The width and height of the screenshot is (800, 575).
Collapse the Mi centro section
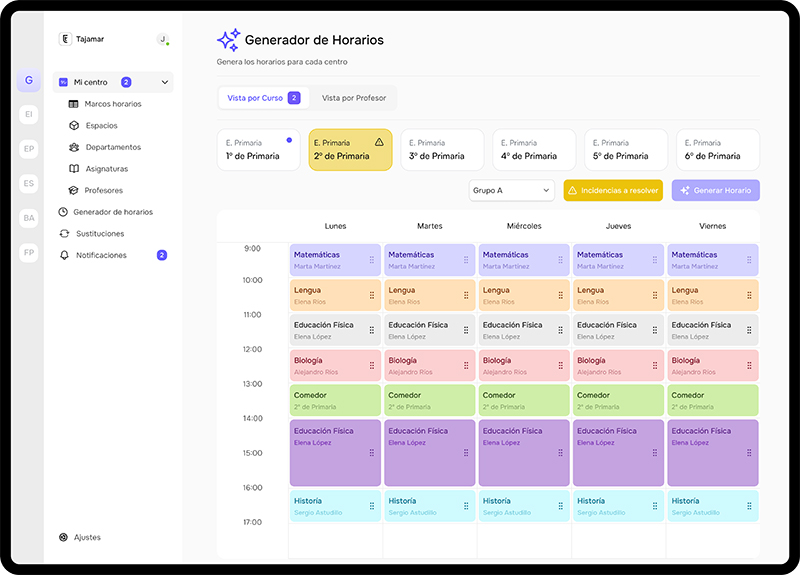click(x=165, y=82)
